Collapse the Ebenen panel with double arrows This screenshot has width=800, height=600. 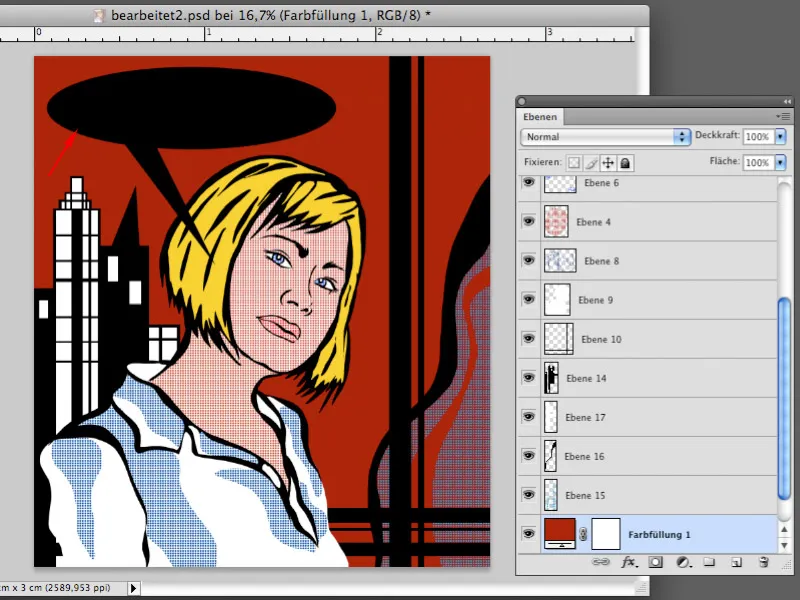pos(787,102)
